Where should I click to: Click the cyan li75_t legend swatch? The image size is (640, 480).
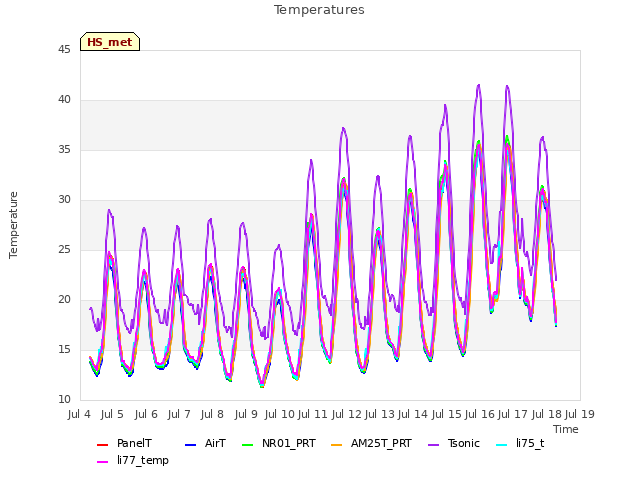pos(502,444)
